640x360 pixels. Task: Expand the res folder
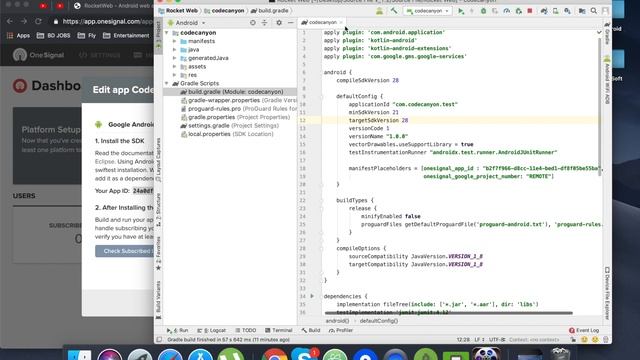pos(175,75)
